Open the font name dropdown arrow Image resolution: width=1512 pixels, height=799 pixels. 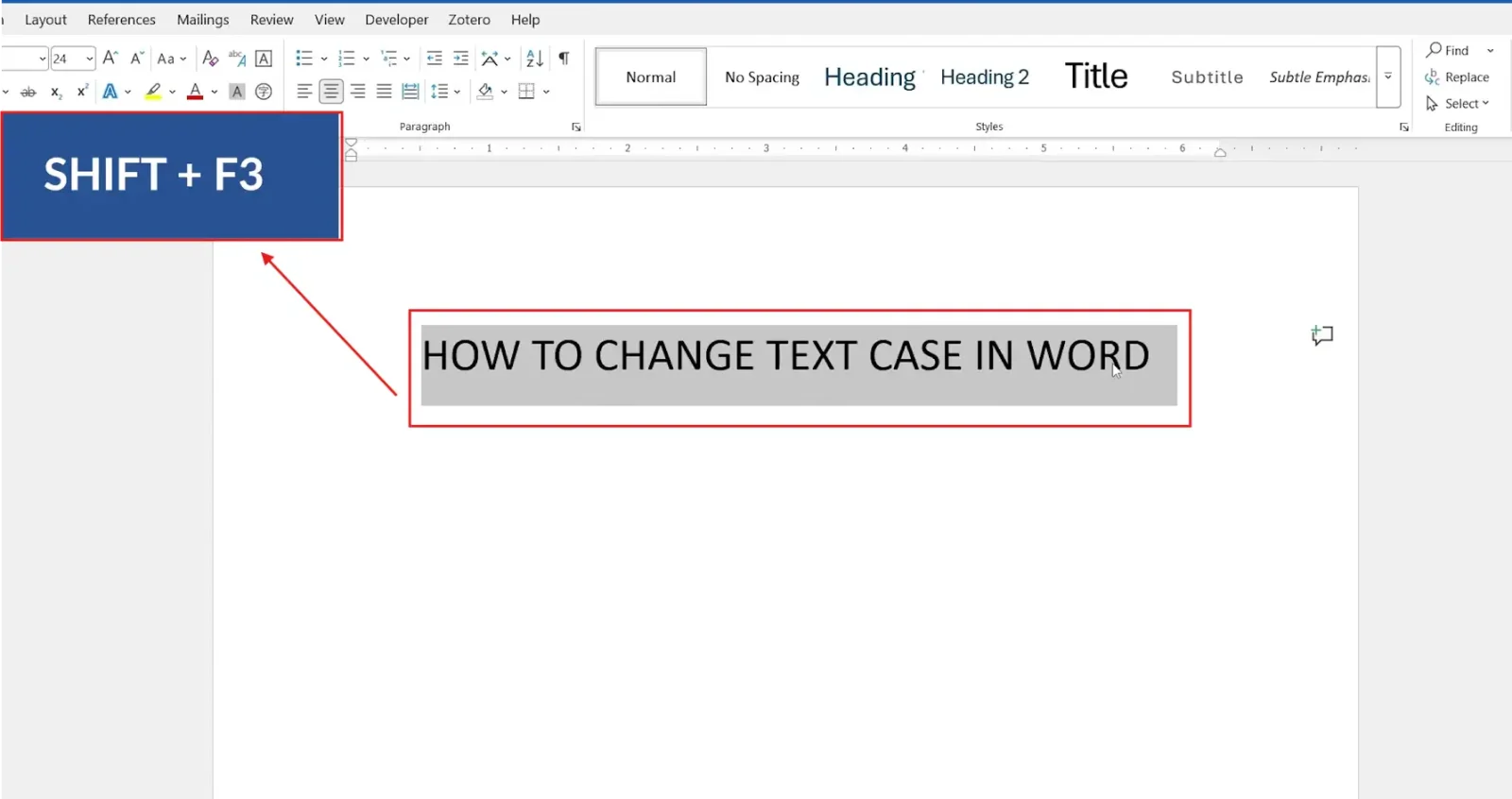tap(43, 59)
